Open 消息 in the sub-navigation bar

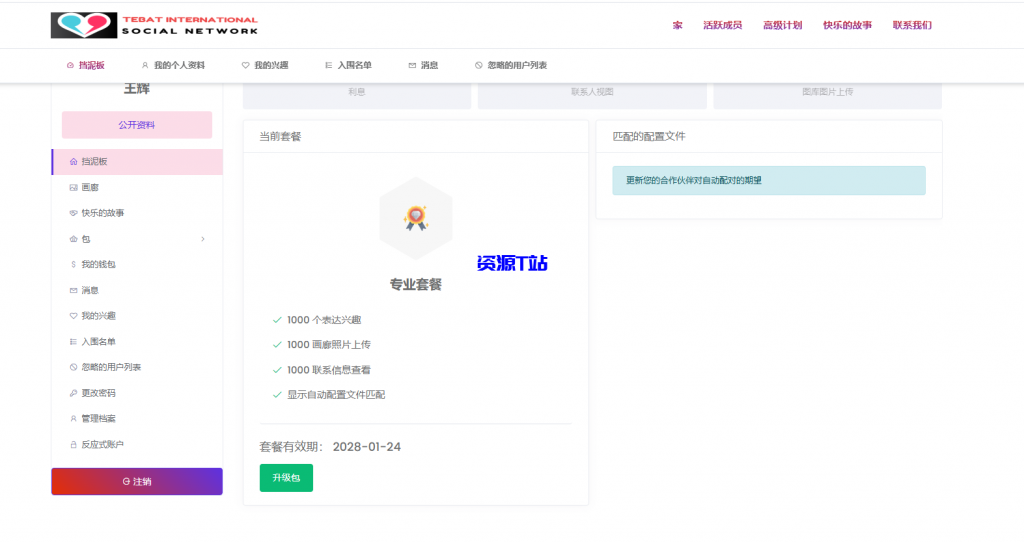(423, 65)
